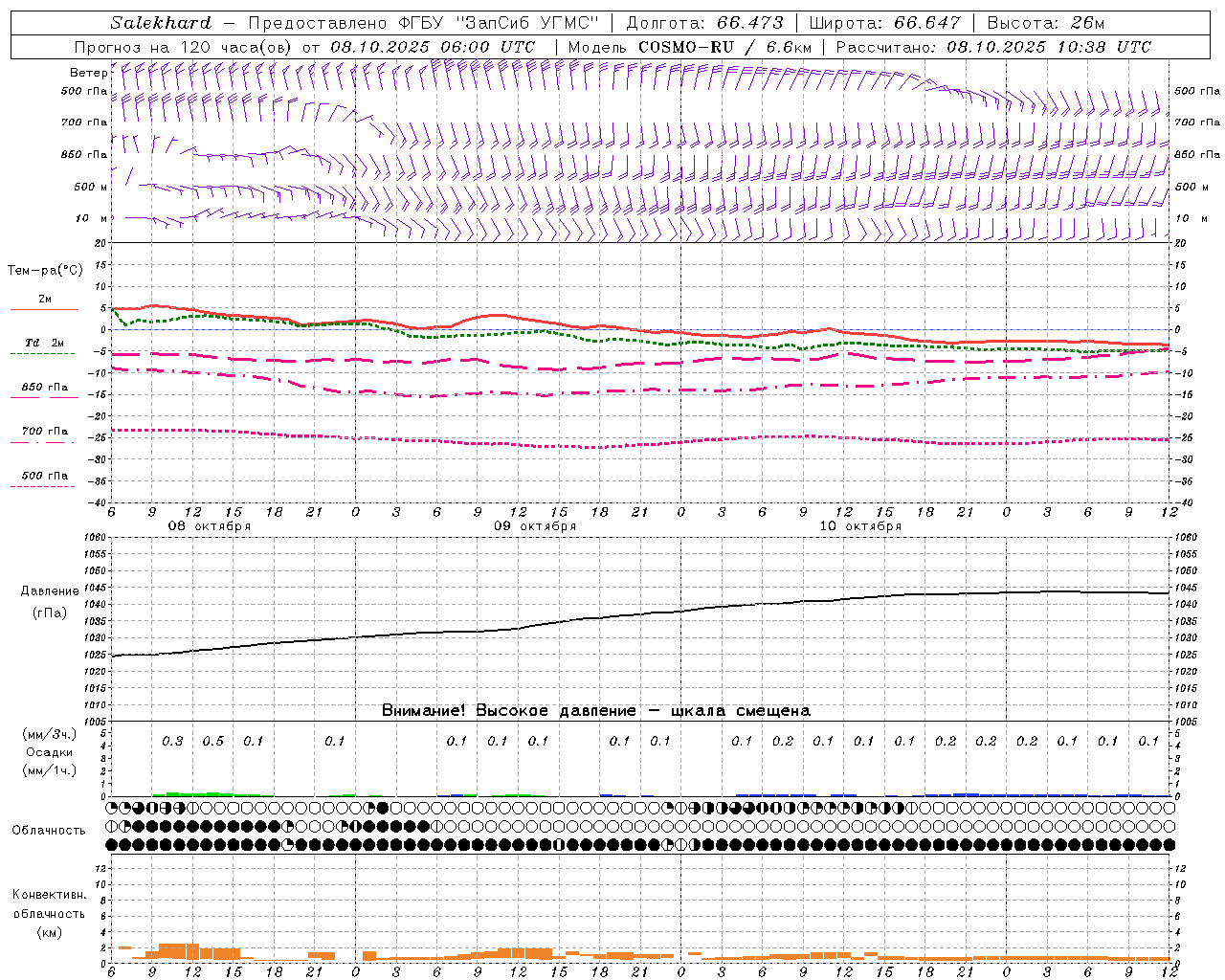Click the Осадки precipitation label
This screenshot has height=980, width=1225.
pos(50,752)
